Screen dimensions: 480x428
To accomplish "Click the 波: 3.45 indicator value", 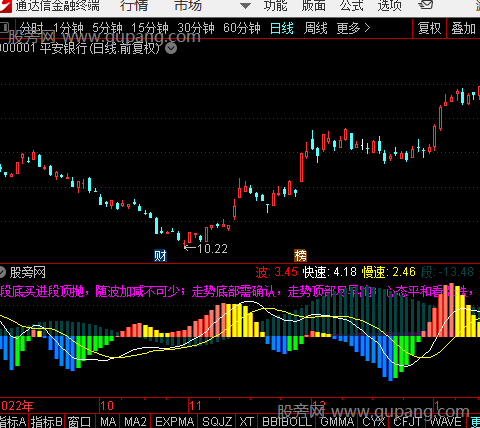I will pyautogui.click(x=276, y=272).
